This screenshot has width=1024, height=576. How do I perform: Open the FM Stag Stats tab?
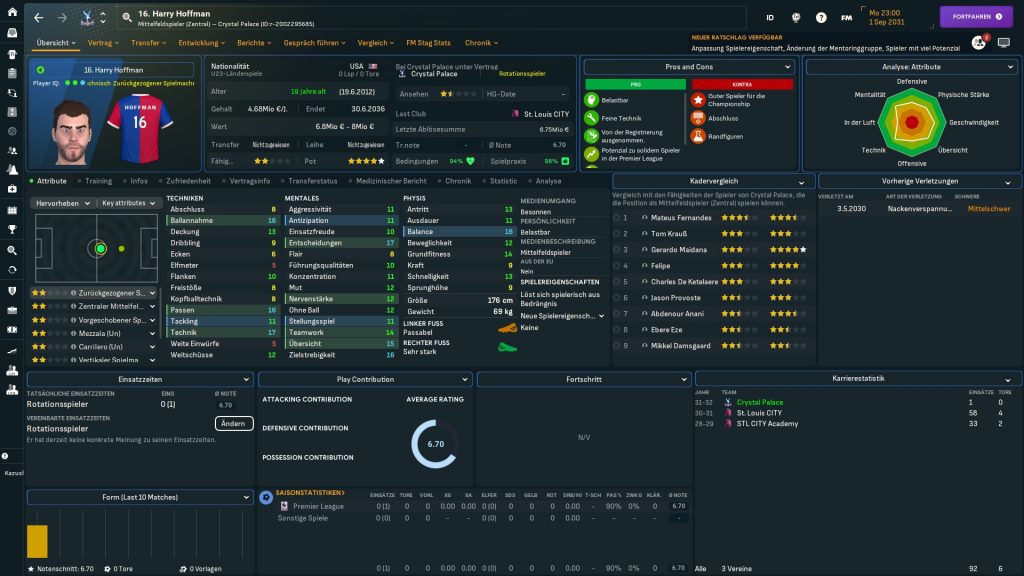pos(428,43)
